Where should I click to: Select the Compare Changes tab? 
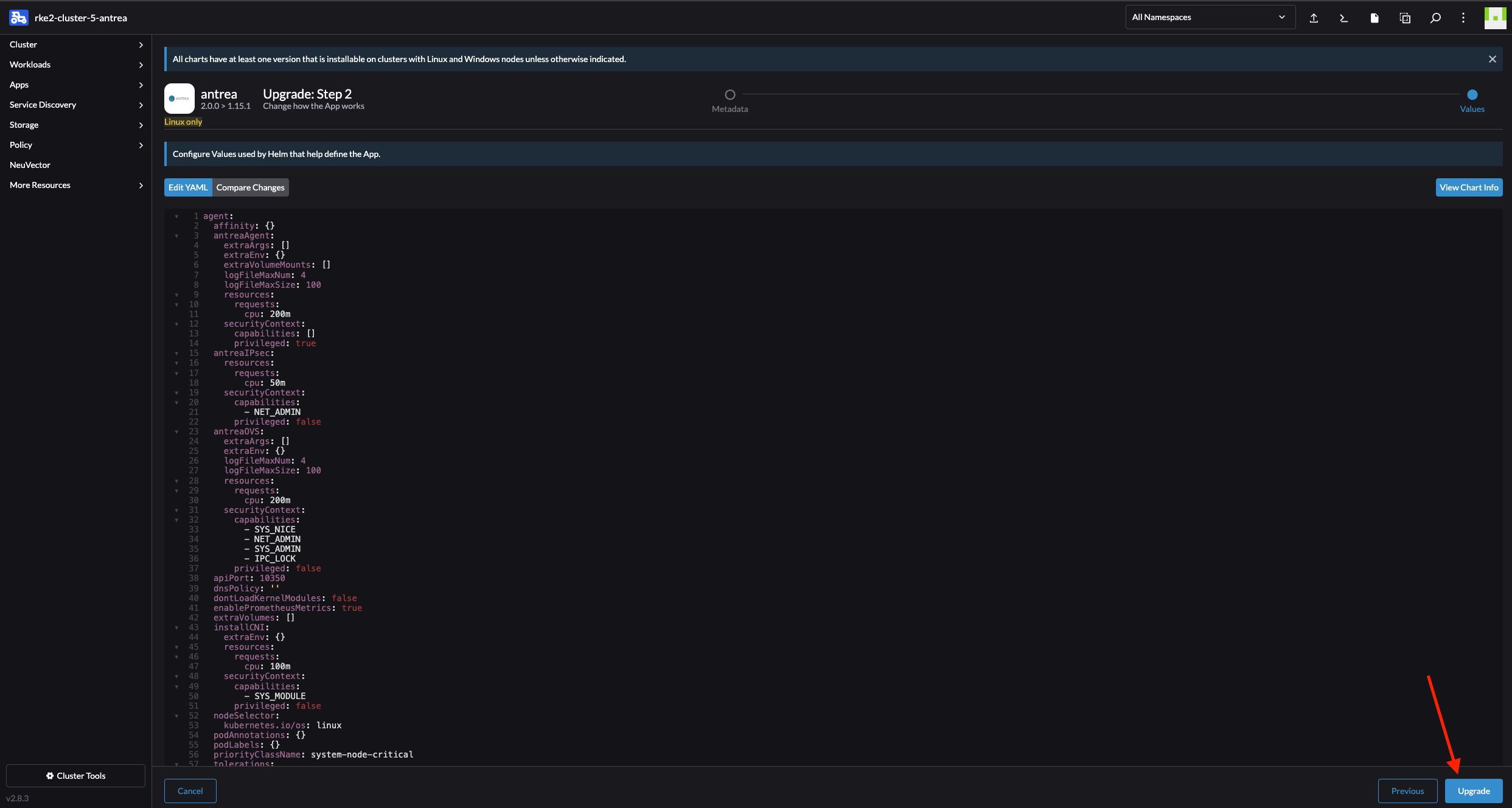pos(250,187)
